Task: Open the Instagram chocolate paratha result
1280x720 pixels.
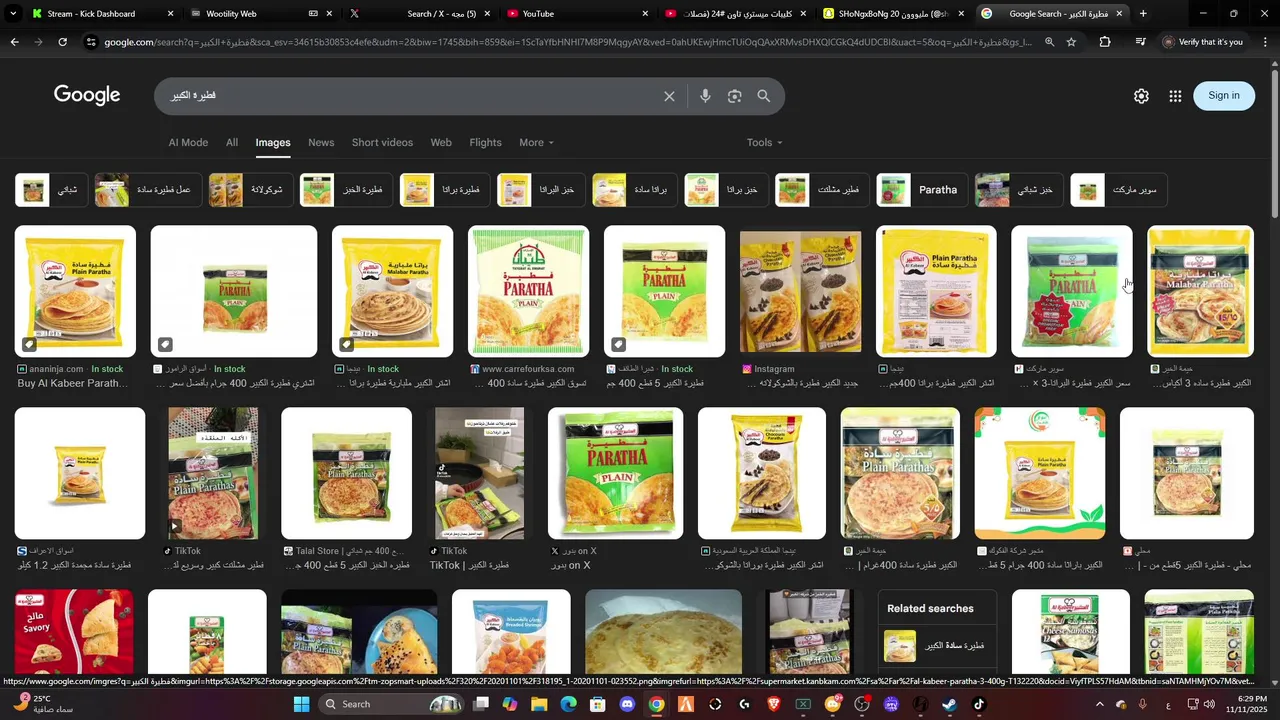Action: pyautogui.click(x=800, y=291)
